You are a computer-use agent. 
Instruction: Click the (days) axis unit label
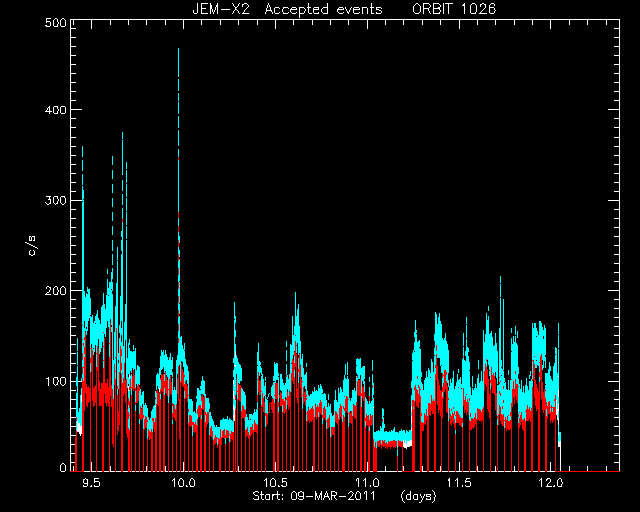tap(418, 496)
